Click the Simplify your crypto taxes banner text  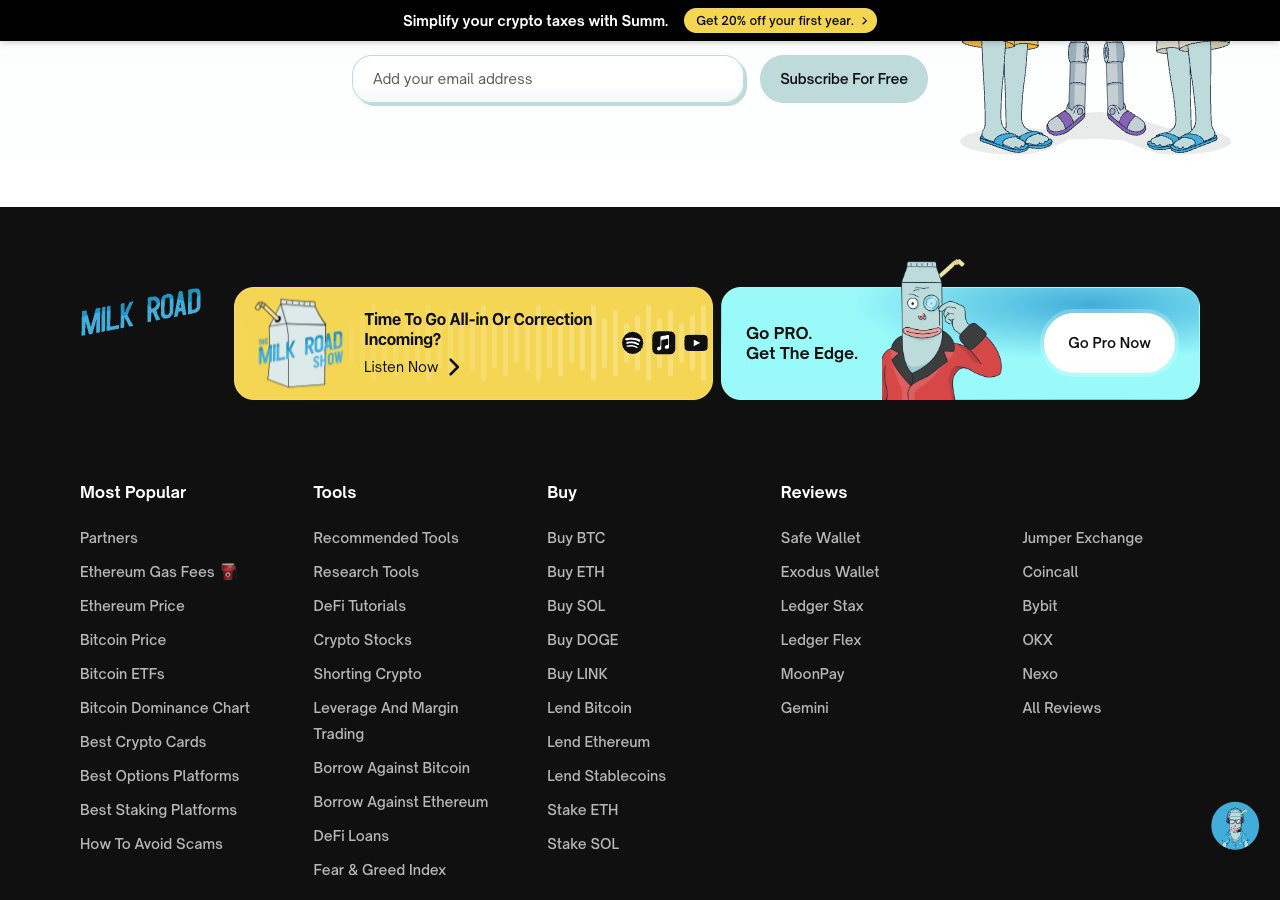[x=536, y=20]
